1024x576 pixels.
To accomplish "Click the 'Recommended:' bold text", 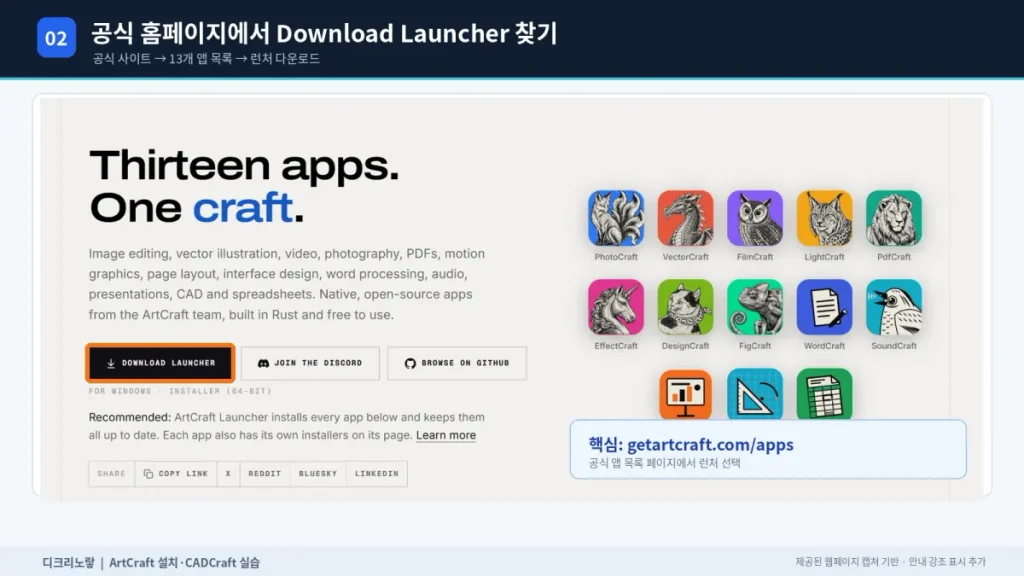I will [x=129, y=417].
